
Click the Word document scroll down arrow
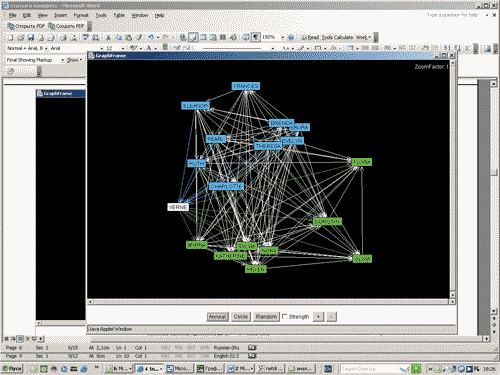pos(494,311)
